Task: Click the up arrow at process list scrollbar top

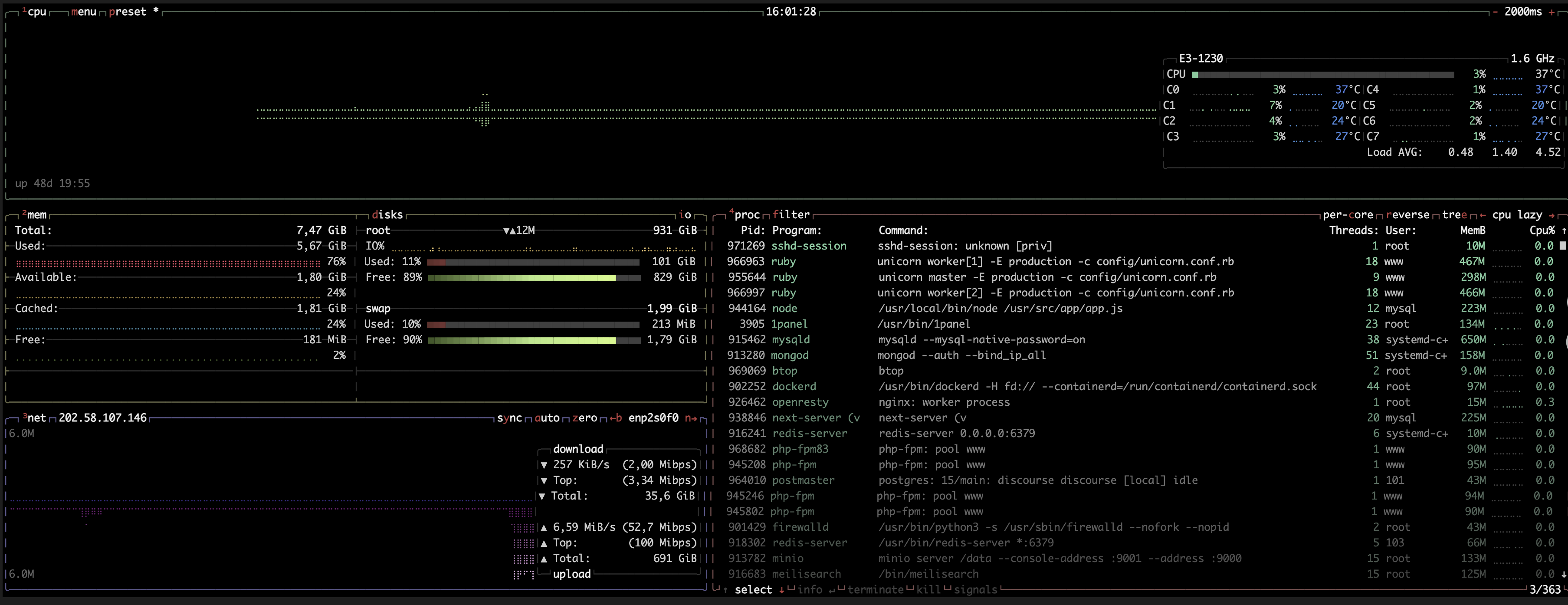Action: click(x=1563, y=231)
